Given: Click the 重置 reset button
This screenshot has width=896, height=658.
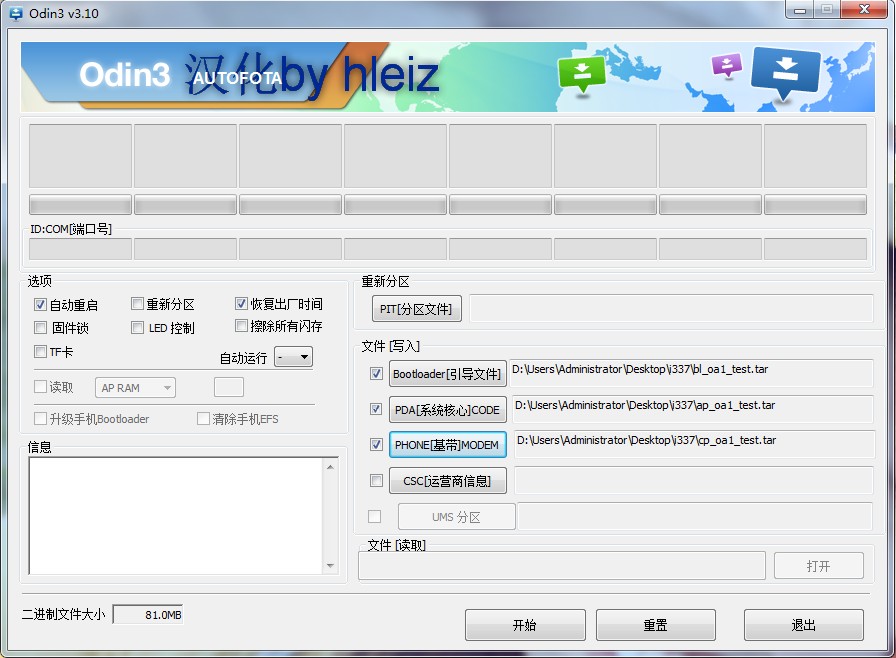Looking at the screenshot, I should point(655,625).
